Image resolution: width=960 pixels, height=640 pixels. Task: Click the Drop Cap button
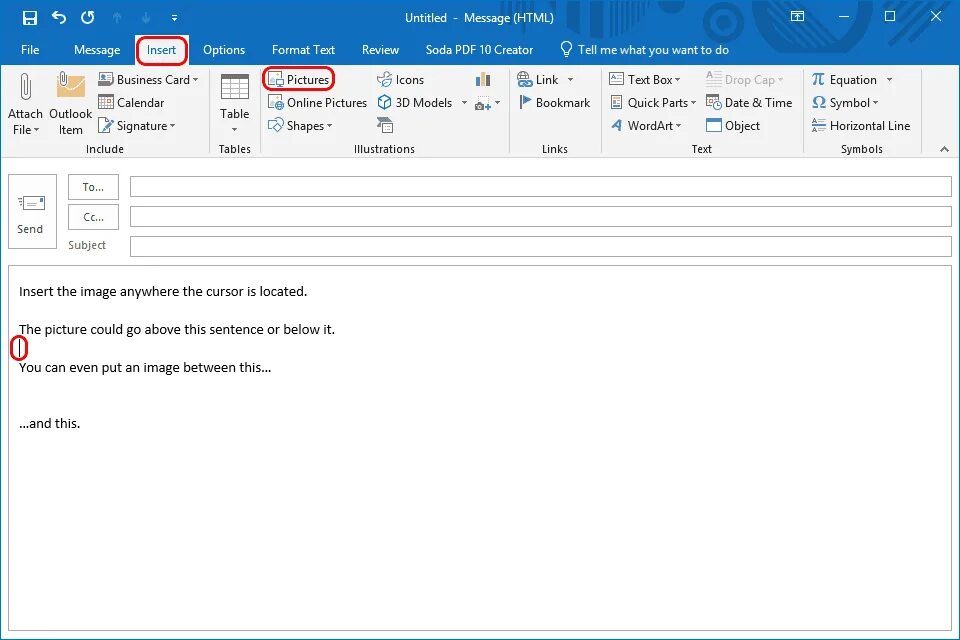(744, 80)
